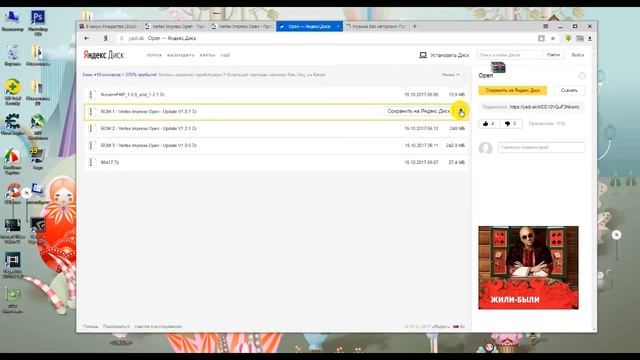Open the Почта service link
The width and height of the screenshot is (640, 360).
tap(154, 55)
